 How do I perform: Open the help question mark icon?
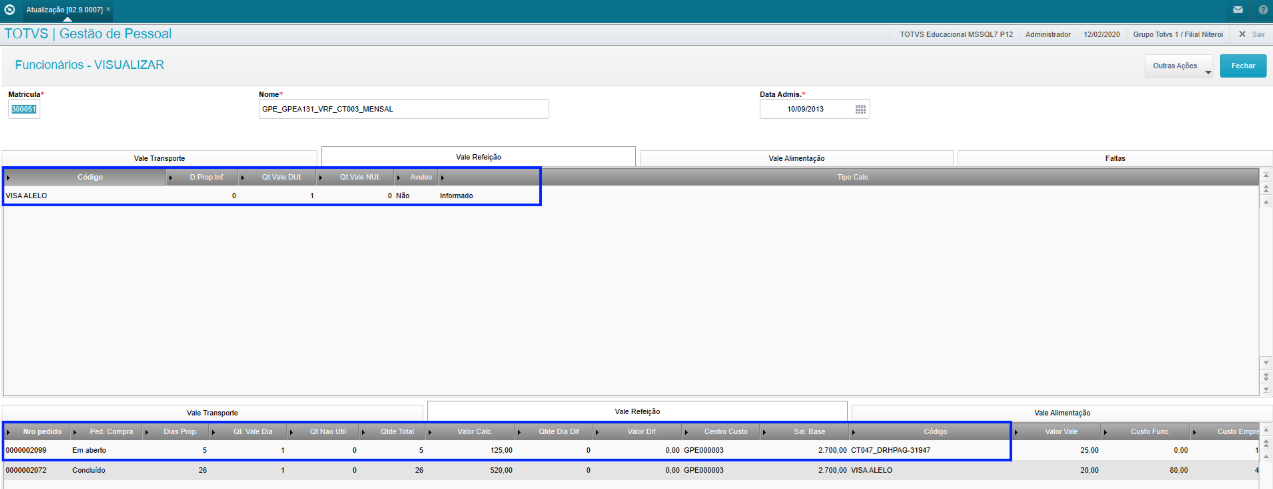click(x=1262, y=9)
